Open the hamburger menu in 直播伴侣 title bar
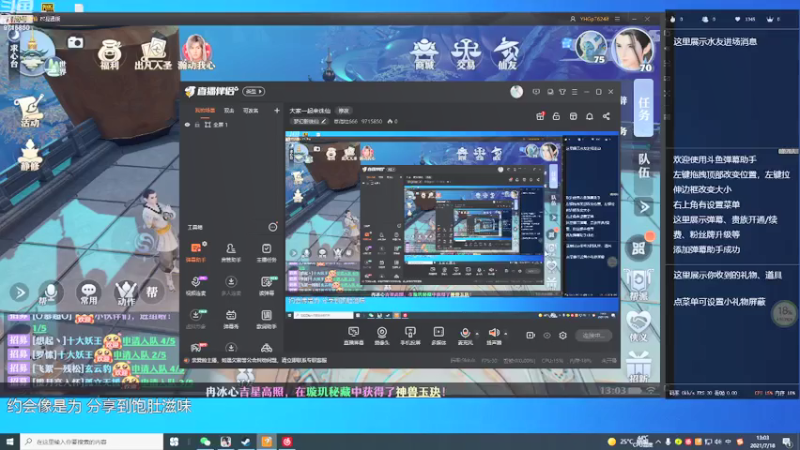The height and width of the screenshot is (450, 800). (x=574, y=92)
